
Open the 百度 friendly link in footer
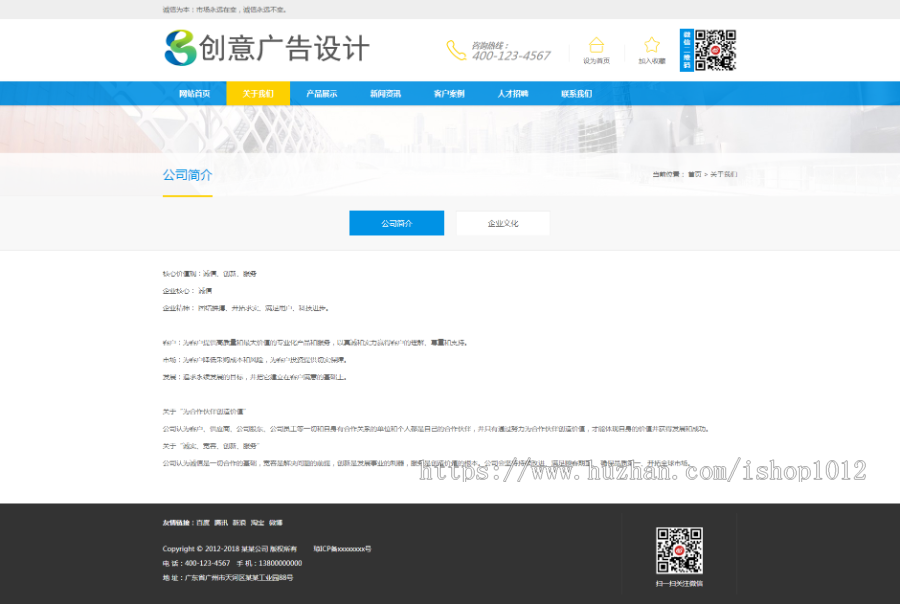[204, 522]
